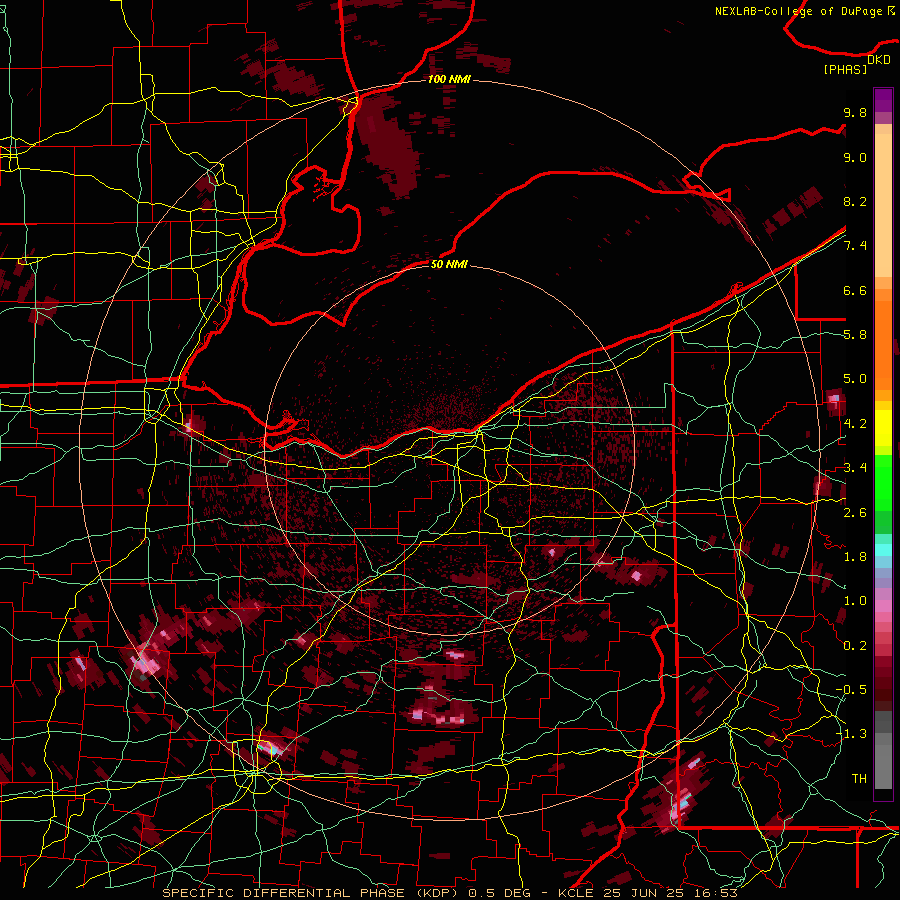900x900 pixels.
Task: Click the "TH" threshold label on the legend
Action: (859, 779)
